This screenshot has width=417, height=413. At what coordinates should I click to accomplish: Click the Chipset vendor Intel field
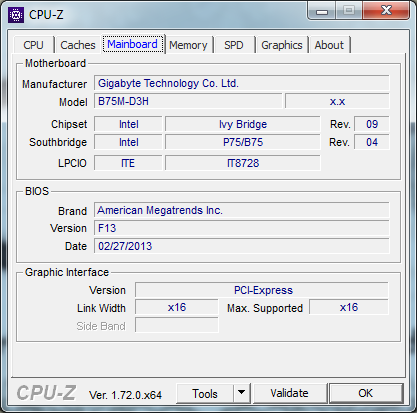coord(128,124)
